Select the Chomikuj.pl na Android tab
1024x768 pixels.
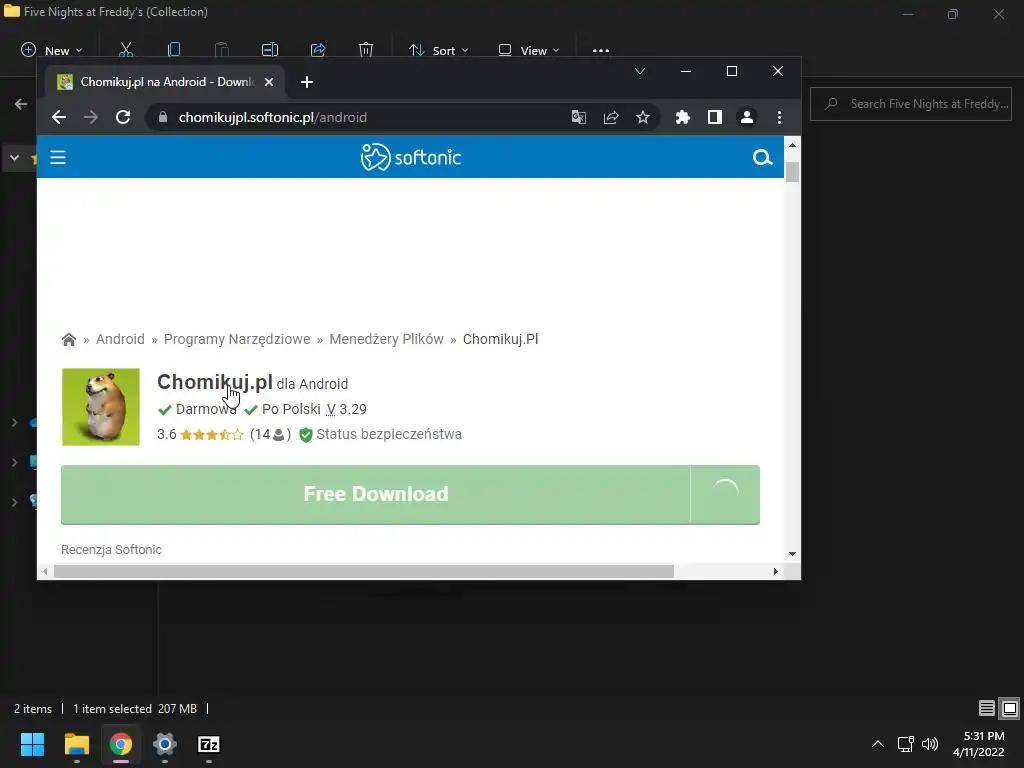point(163,82)
